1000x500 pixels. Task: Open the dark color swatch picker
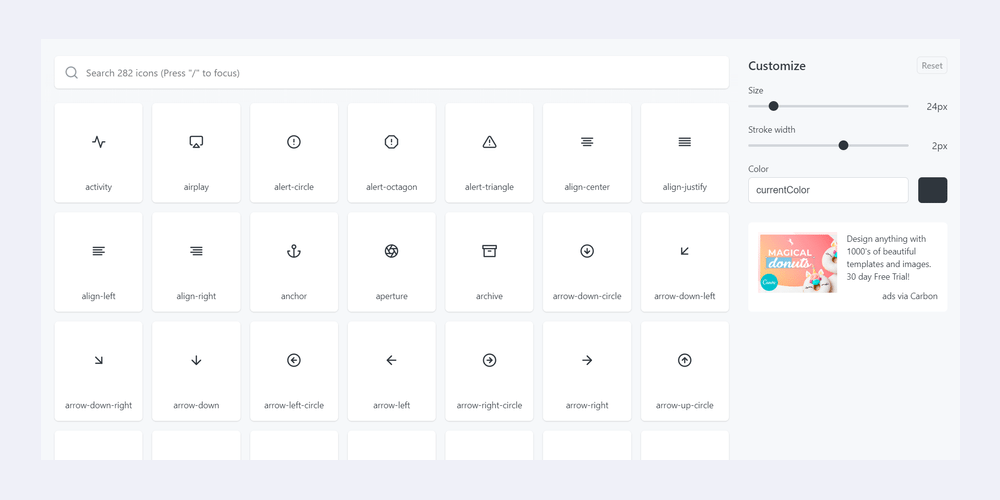932,190
